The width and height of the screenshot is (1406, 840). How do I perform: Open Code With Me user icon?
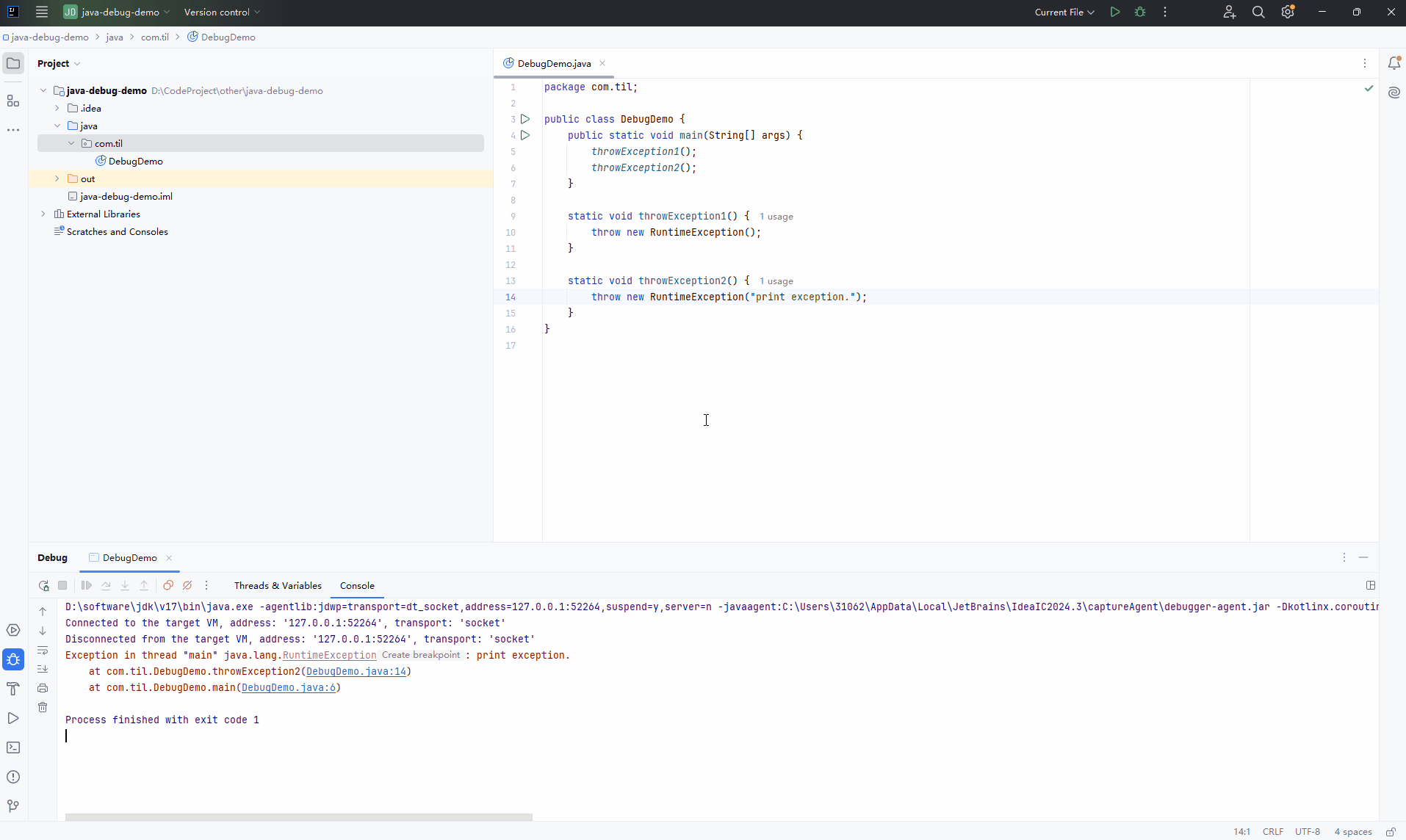(1229, 12)
